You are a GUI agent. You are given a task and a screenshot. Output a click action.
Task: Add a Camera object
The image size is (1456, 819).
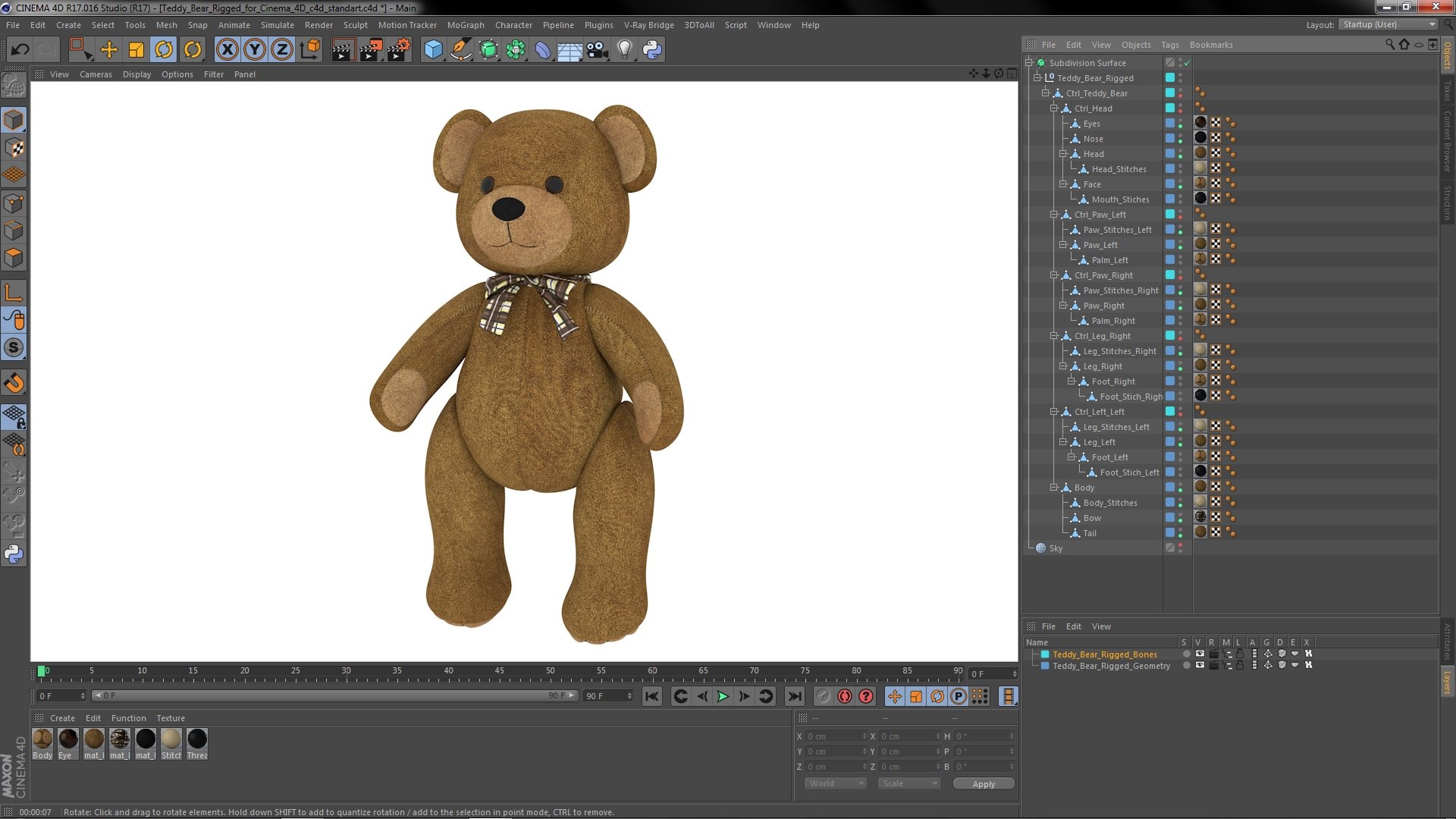[x=597, y=50]
